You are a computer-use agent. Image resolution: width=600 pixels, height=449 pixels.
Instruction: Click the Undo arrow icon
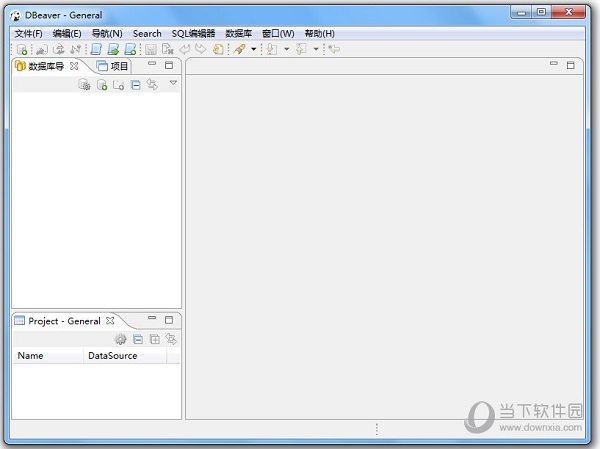pos(185,49)
